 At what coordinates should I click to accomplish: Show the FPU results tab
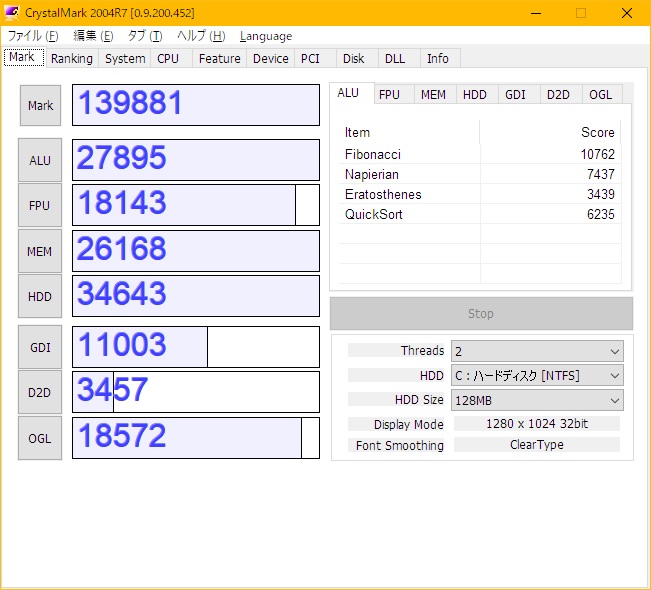[x=393, y=95]
